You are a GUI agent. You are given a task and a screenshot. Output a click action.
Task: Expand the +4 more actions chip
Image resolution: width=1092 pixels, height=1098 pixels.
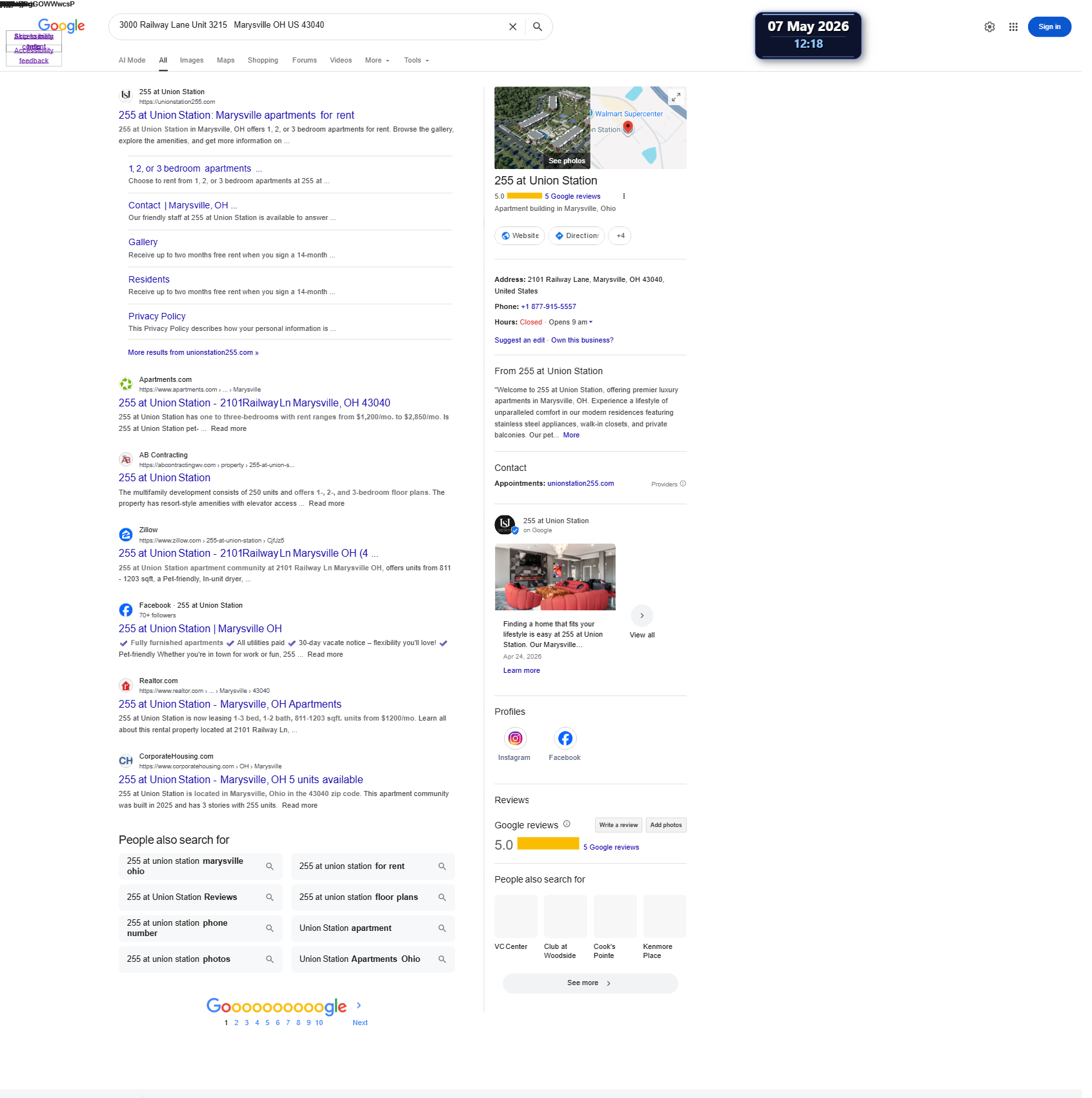pyautogui.click(x=620, y=236)
